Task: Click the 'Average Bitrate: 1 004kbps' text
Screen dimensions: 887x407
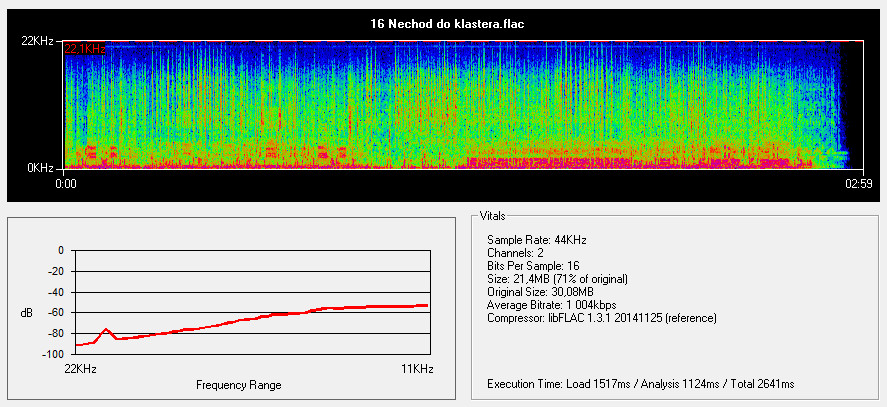Action: click(x=553, y=305)
